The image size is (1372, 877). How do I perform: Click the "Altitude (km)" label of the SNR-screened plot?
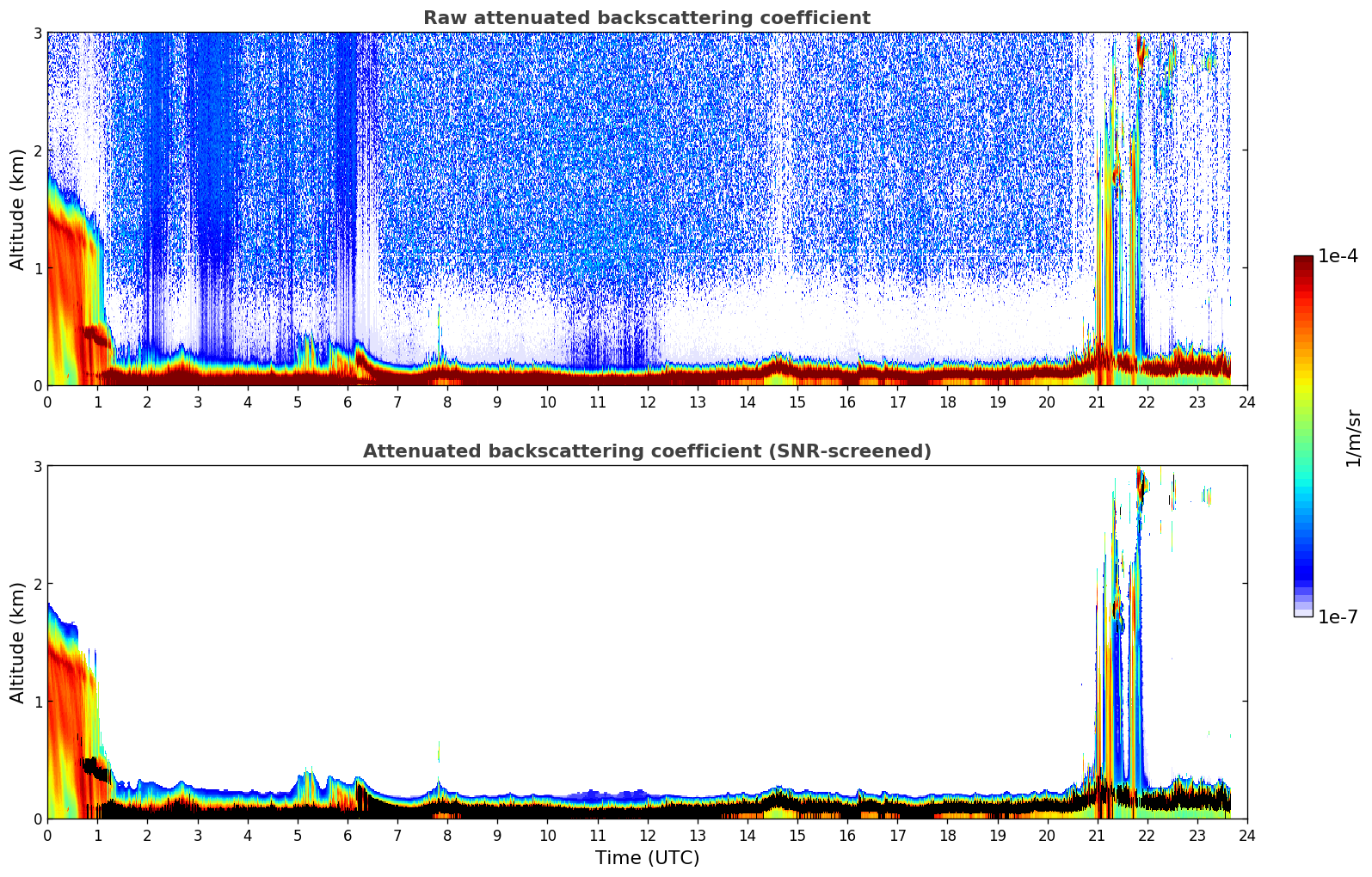pyautogui.click(x=18, y=642)
